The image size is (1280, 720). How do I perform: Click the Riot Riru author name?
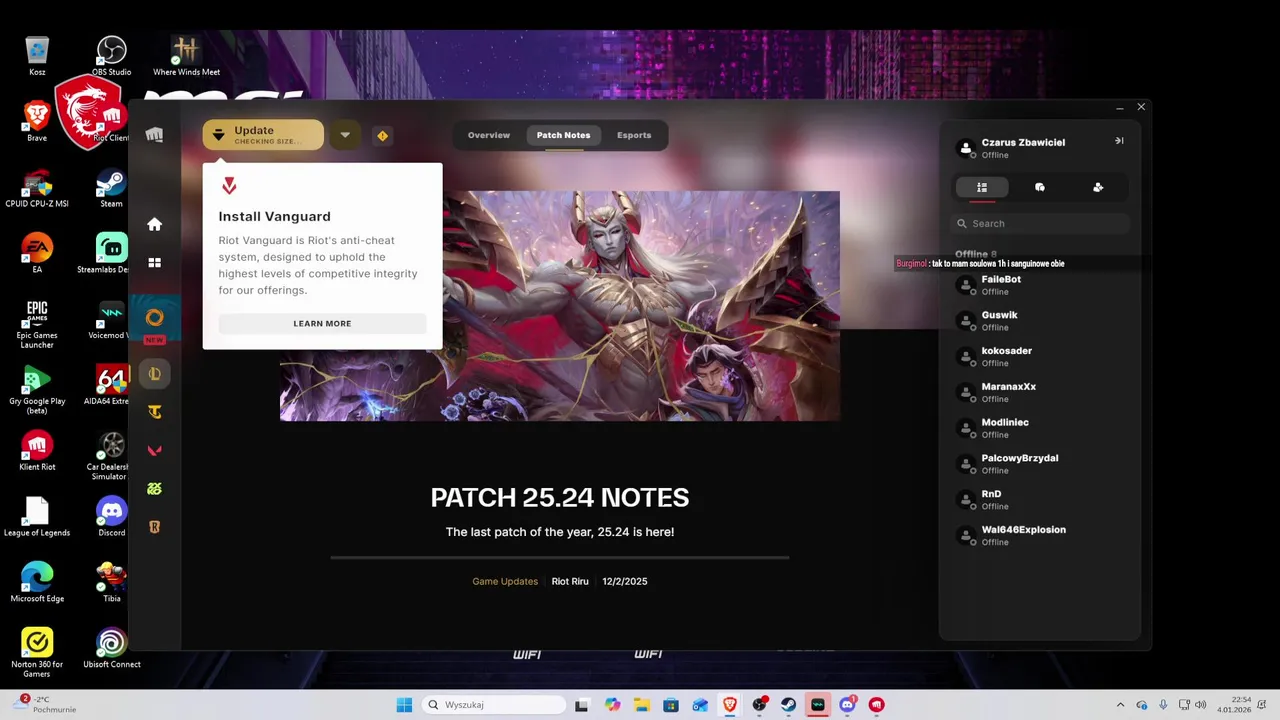(x=570, y=581)
